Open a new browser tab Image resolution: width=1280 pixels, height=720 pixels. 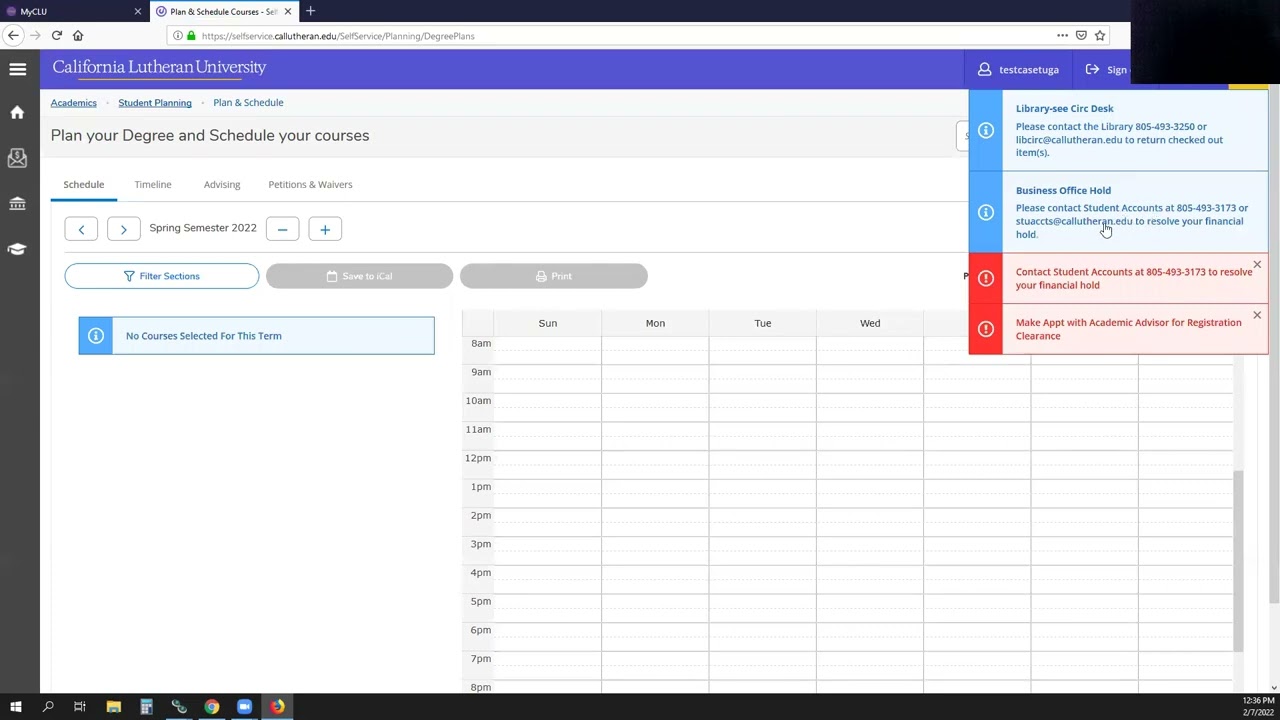pos(310,11)
